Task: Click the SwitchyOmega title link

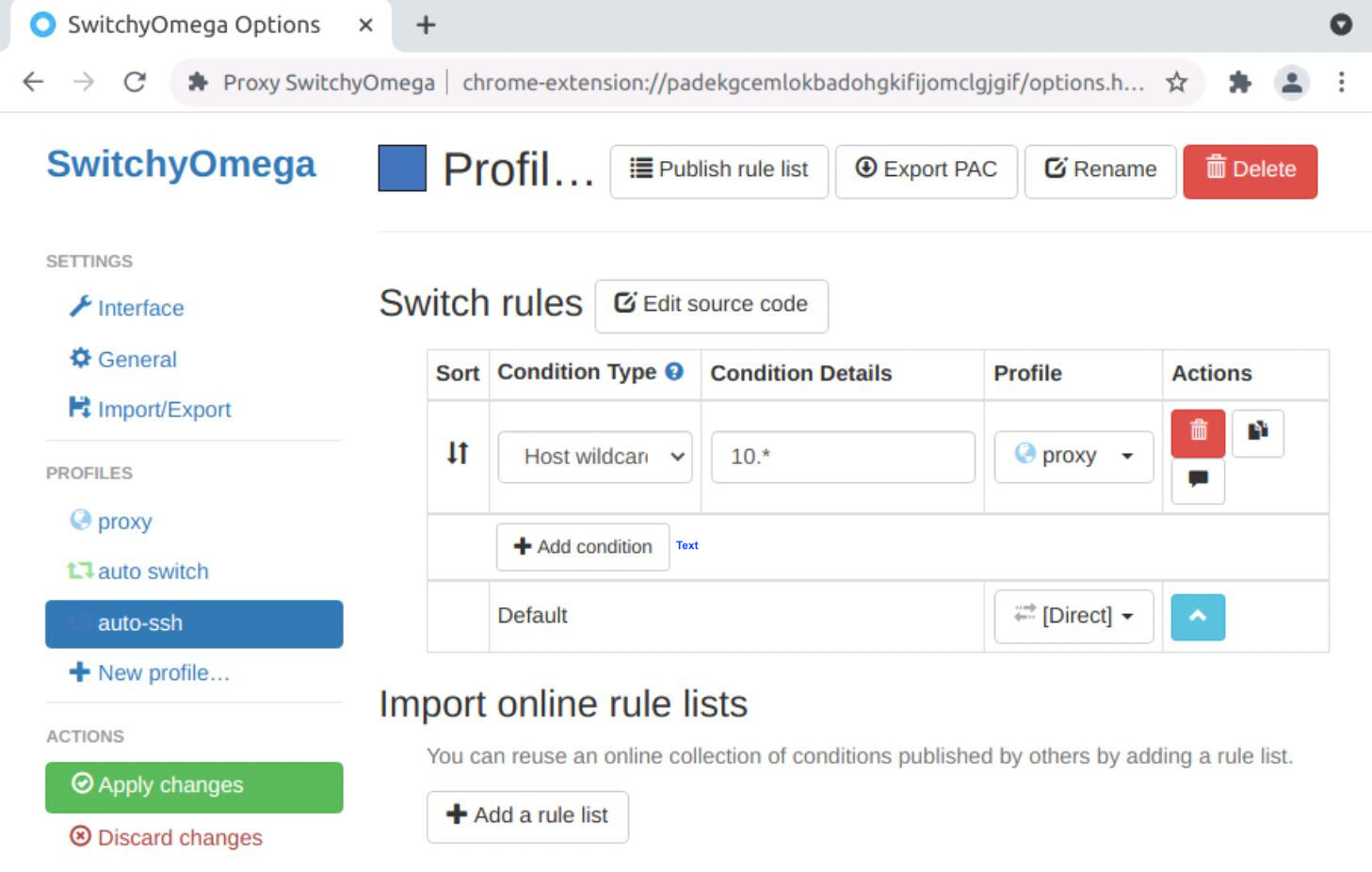Action: 182,164
